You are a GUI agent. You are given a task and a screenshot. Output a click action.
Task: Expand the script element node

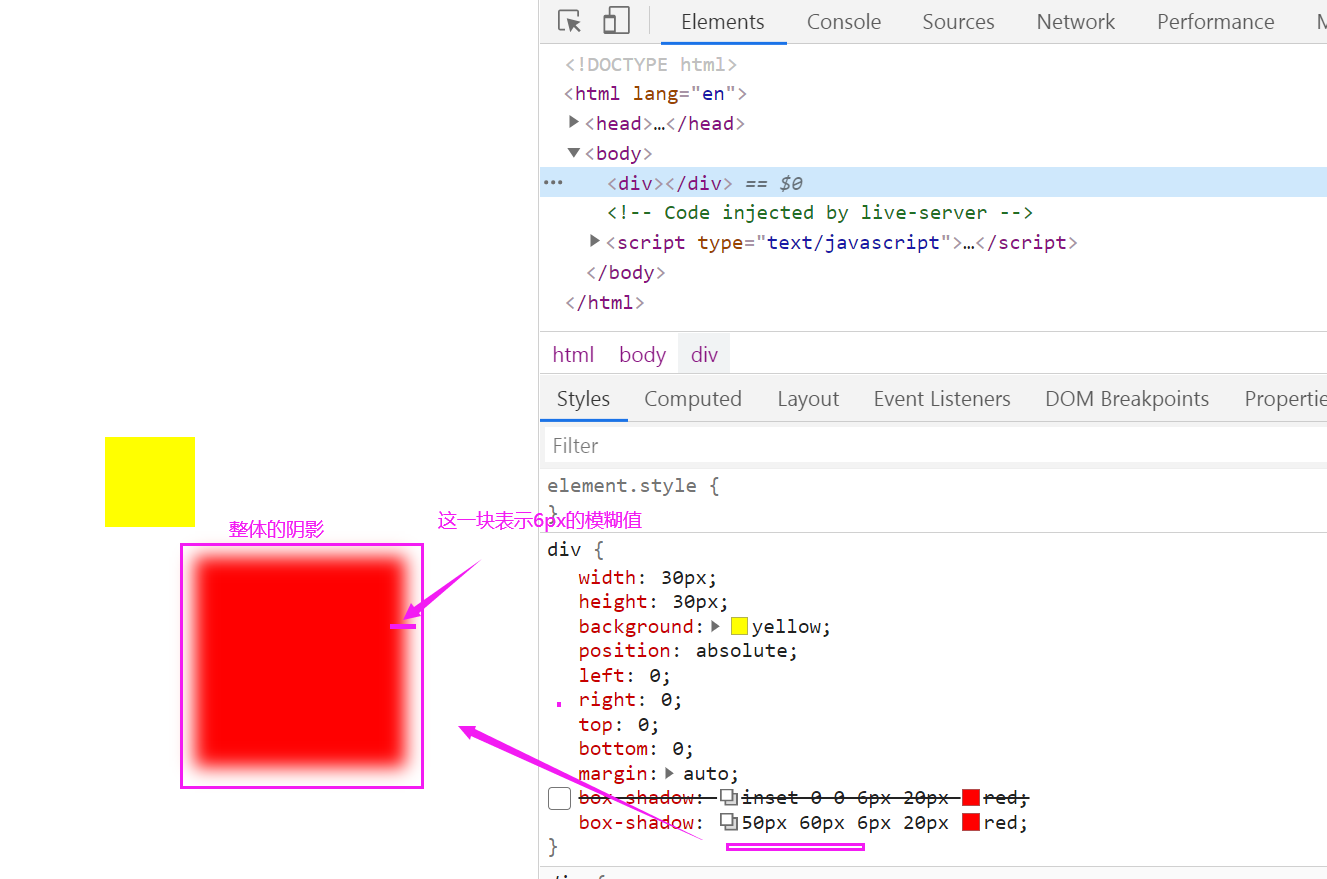595,241
